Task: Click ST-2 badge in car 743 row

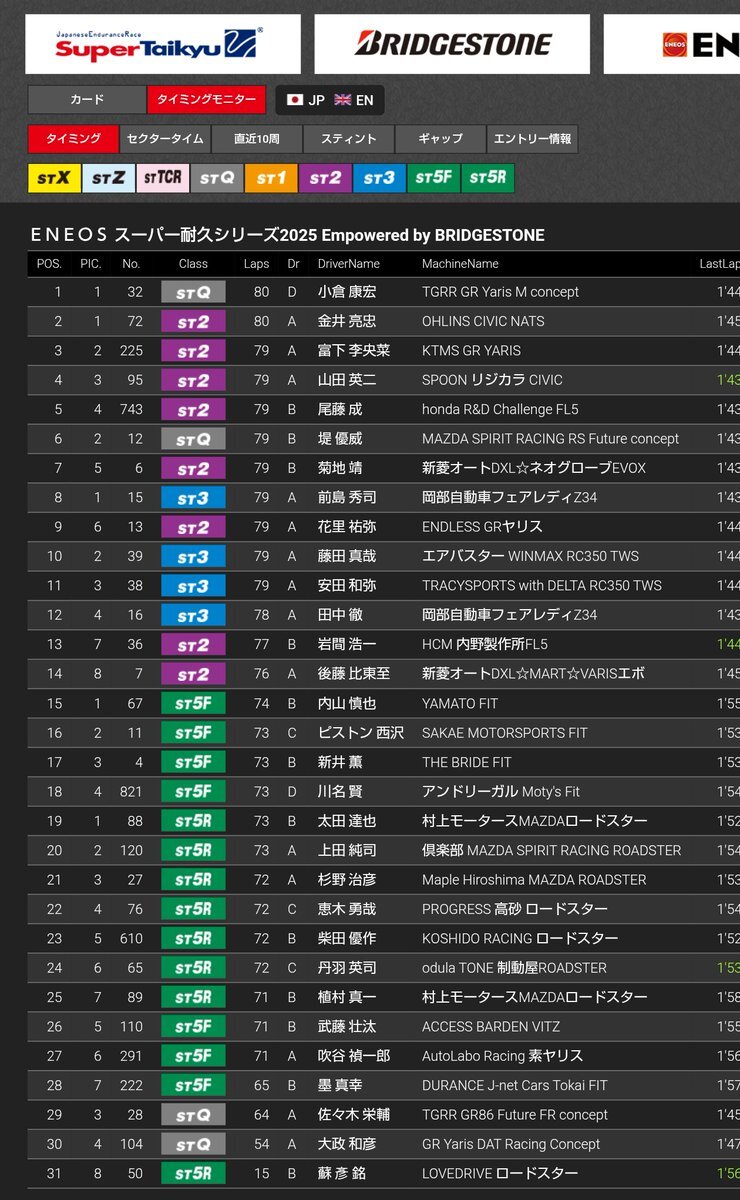Action: tap(193, 409)
